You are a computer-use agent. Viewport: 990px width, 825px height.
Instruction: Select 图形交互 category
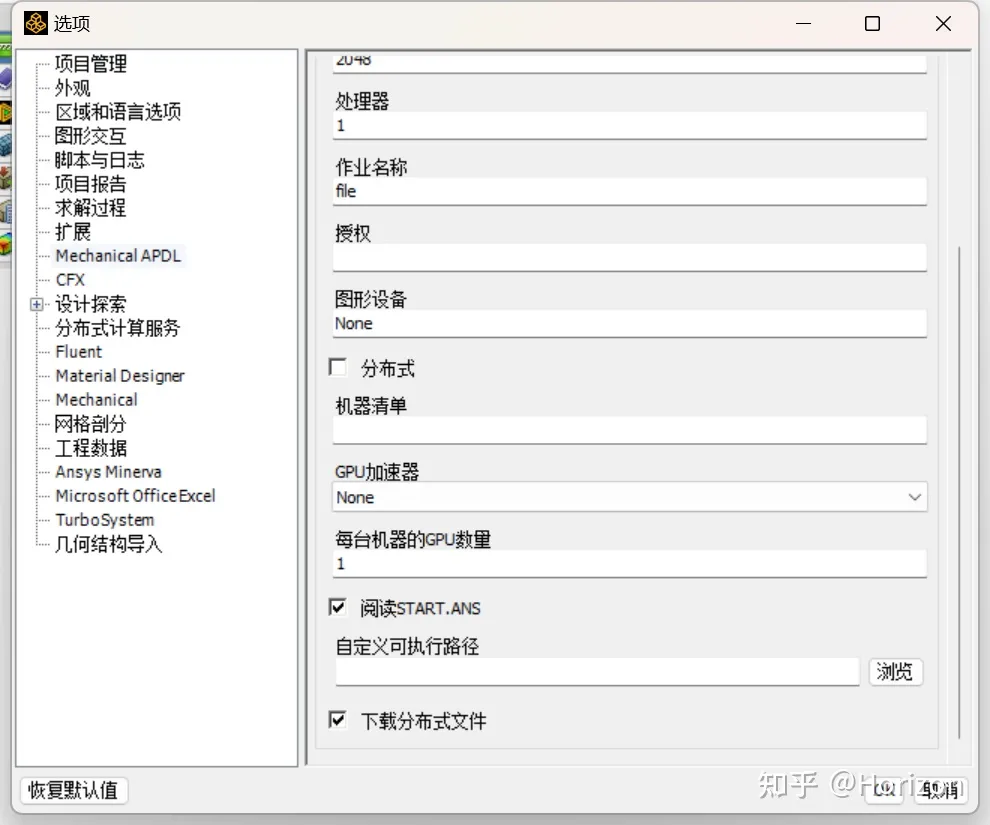[90, 136]
